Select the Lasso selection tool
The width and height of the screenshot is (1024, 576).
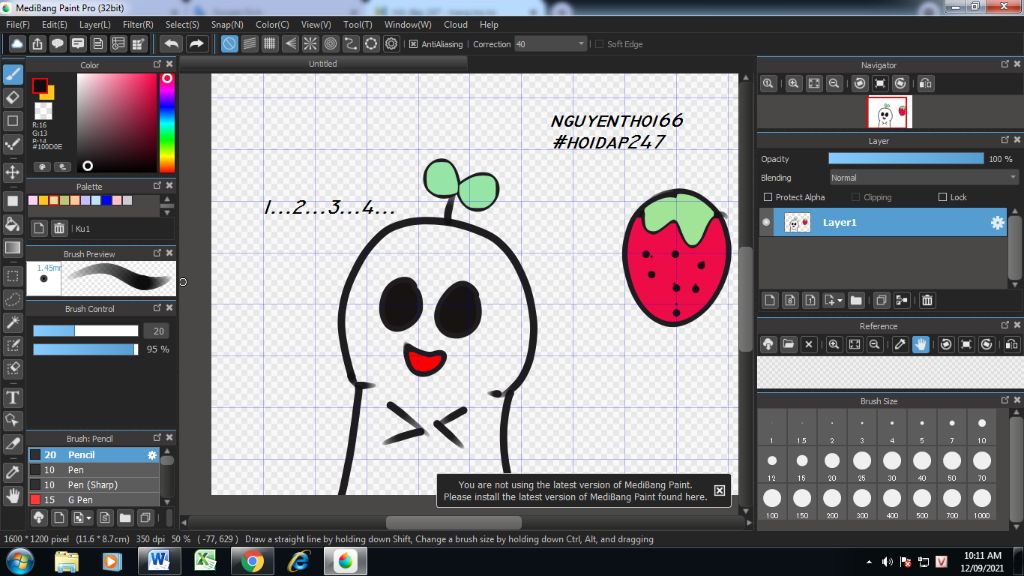(x=12, y=299)
